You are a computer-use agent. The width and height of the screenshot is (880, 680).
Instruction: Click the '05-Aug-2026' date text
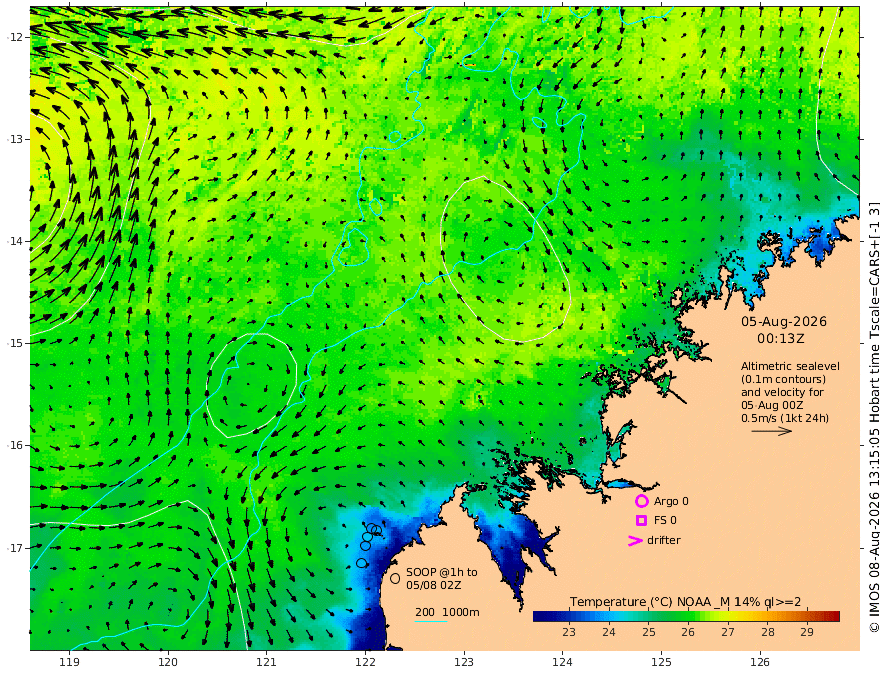(x=784, y=321)
